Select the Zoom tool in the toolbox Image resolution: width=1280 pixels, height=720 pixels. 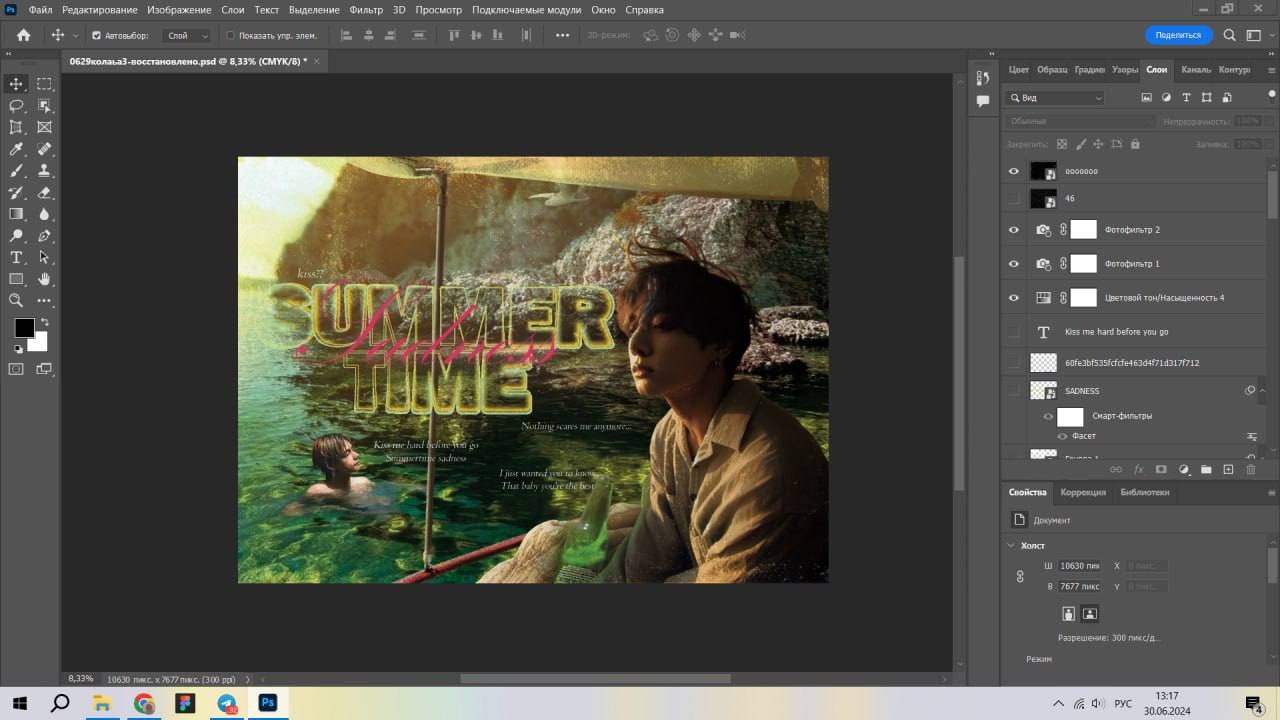(x=16, y=300)
